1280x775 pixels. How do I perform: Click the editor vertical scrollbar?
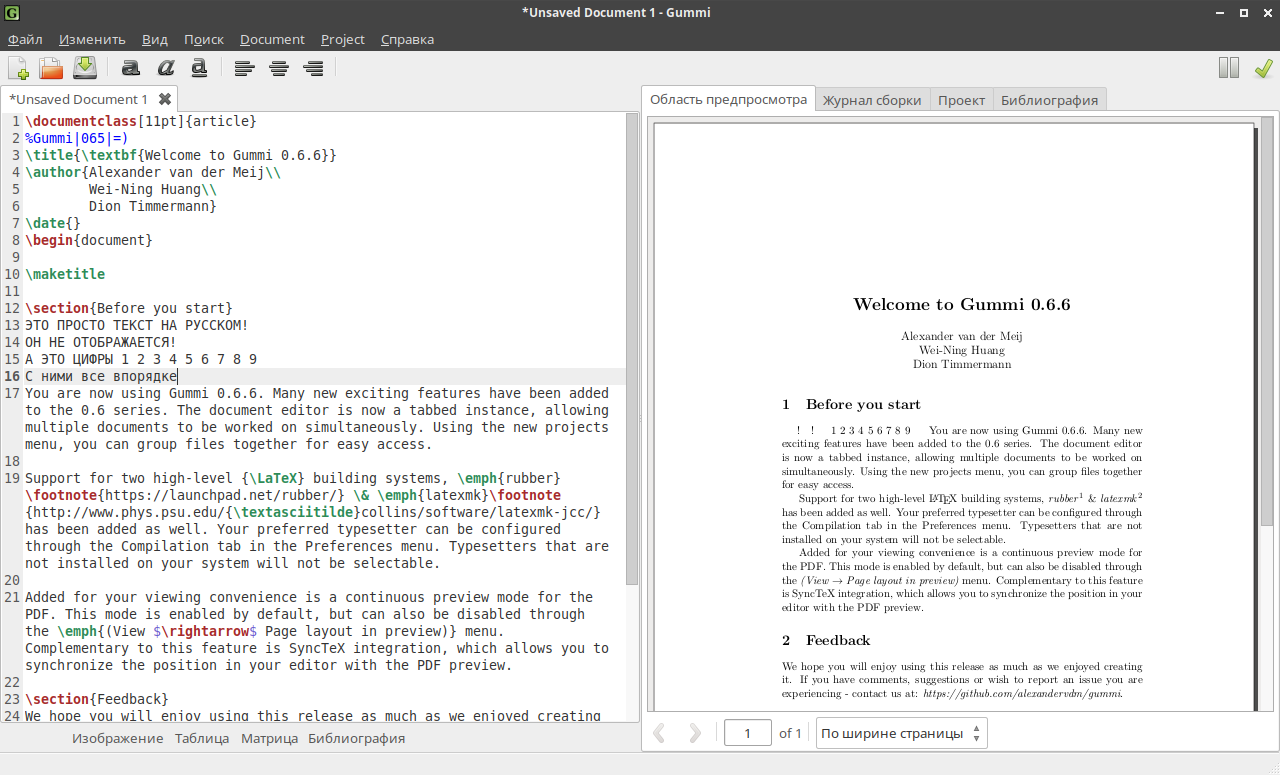tap(632, 350)
